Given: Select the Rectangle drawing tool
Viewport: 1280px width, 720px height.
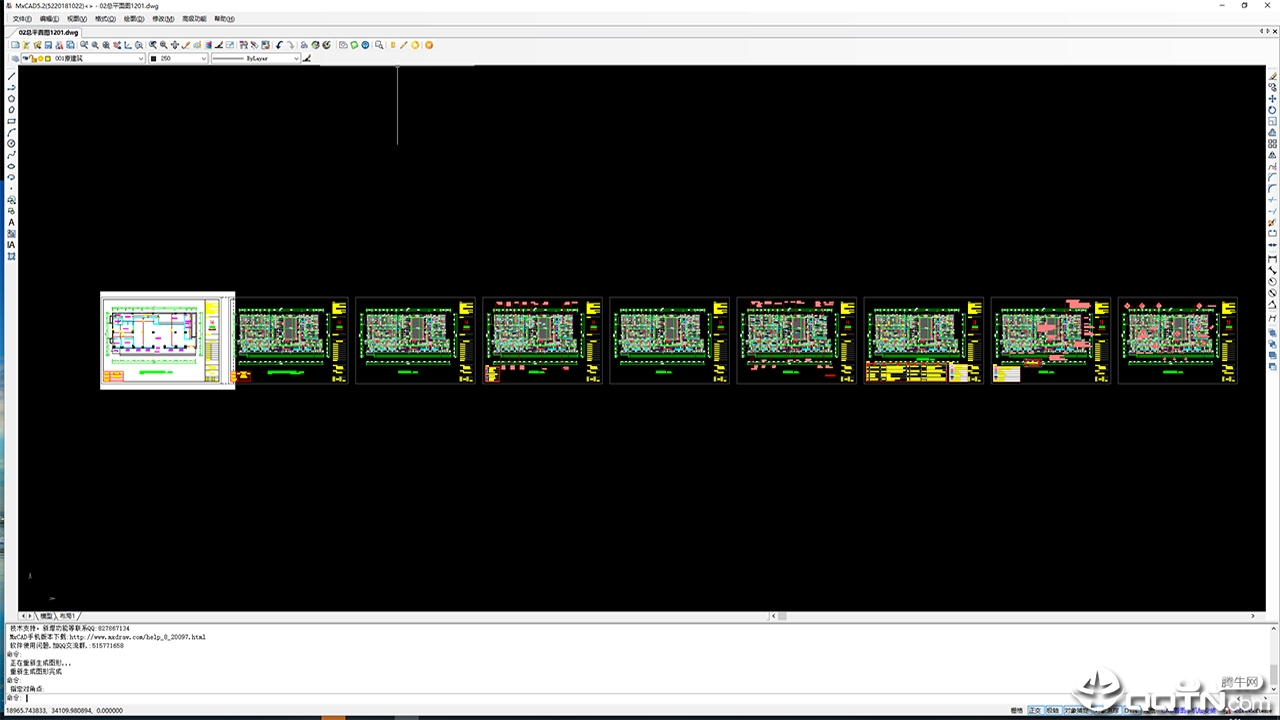Looking at the screenshot, I should (11, 121).
